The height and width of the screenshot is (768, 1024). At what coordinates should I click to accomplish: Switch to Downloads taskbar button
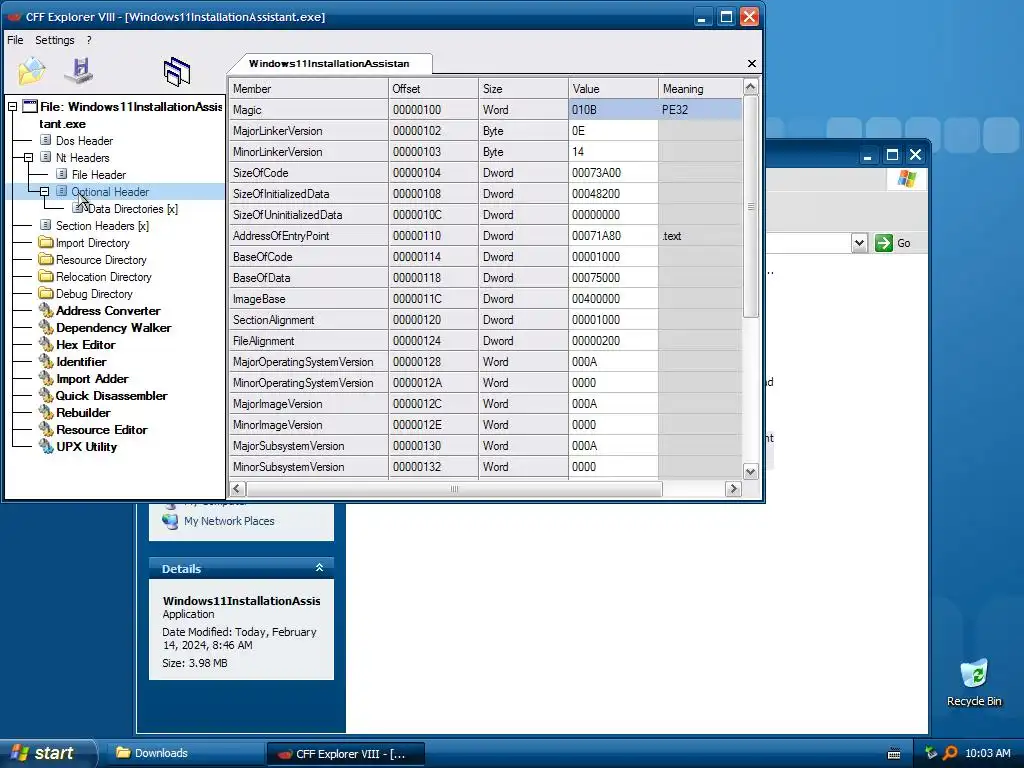point(185,753)
